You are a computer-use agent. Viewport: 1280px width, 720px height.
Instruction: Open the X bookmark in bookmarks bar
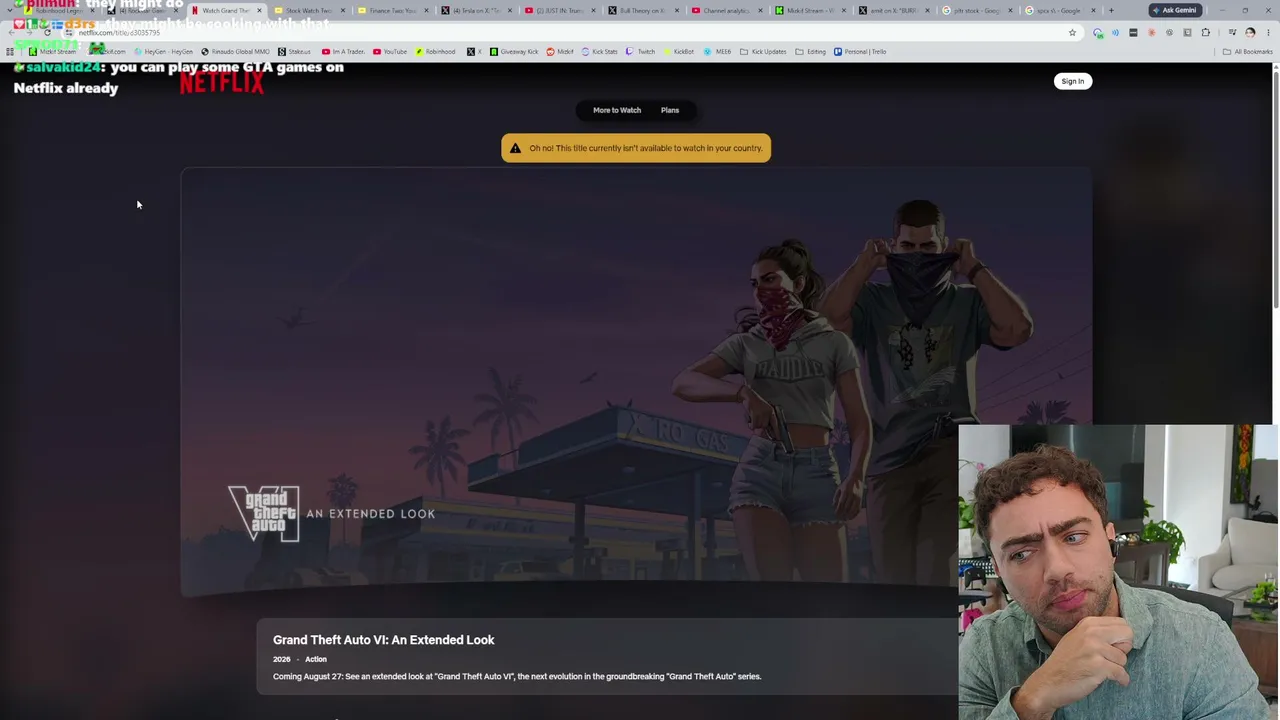coord(473,51)
